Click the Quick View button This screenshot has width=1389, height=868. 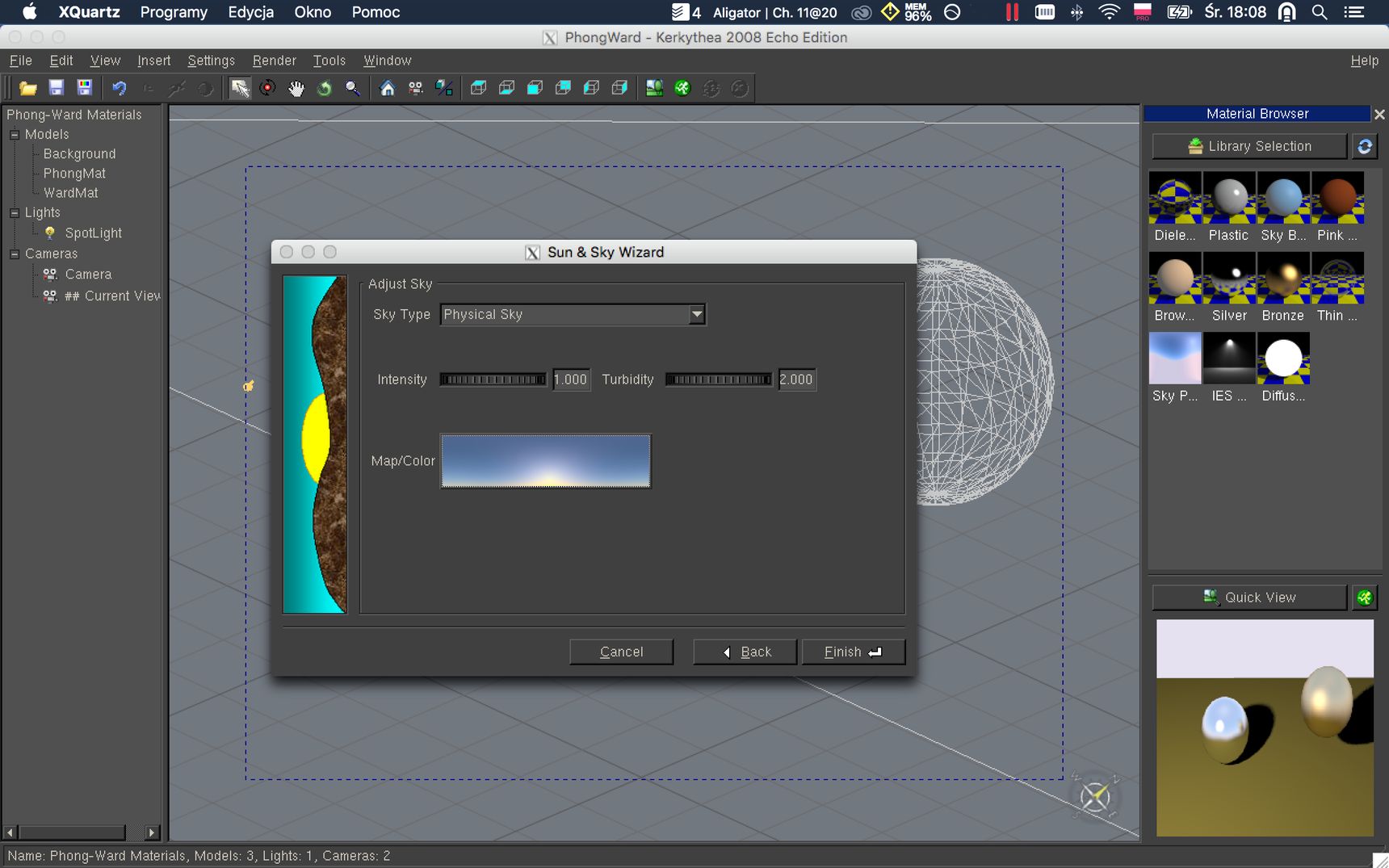1249,598
